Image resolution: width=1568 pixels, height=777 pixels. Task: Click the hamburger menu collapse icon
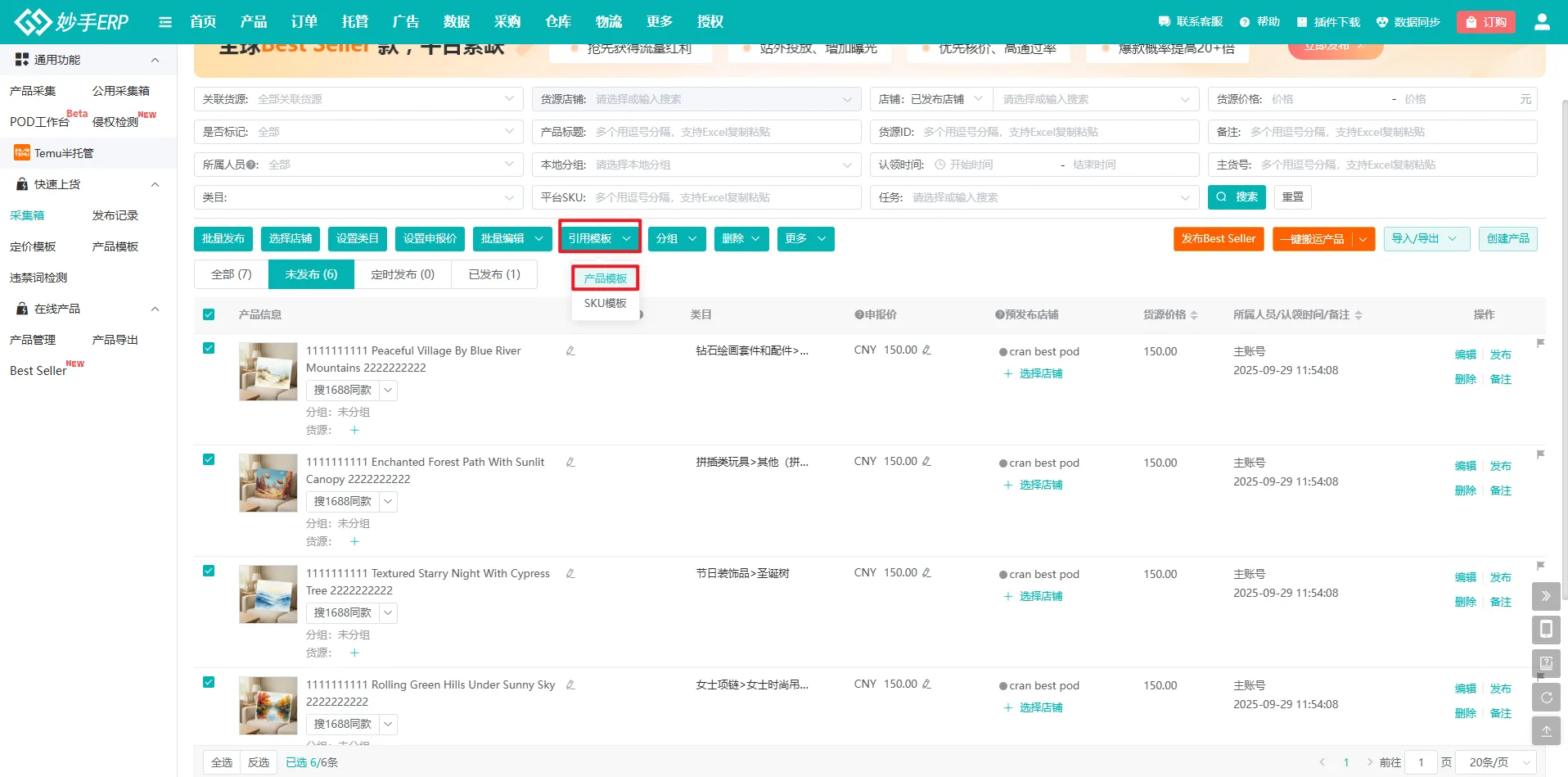165,22
